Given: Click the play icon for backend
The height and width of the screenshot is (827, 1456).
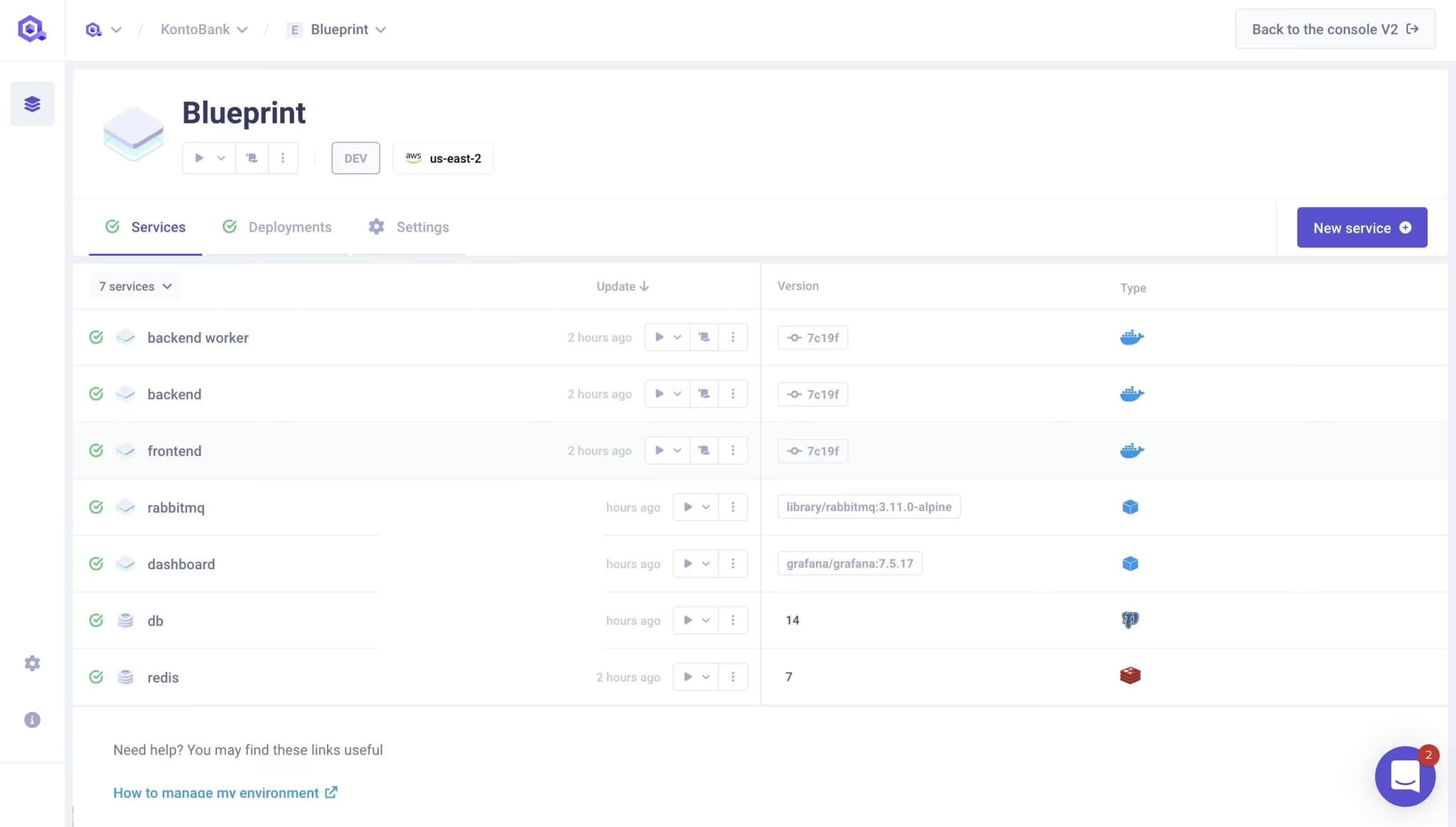Looking at the screenshot, I should (x=659, y=393).
